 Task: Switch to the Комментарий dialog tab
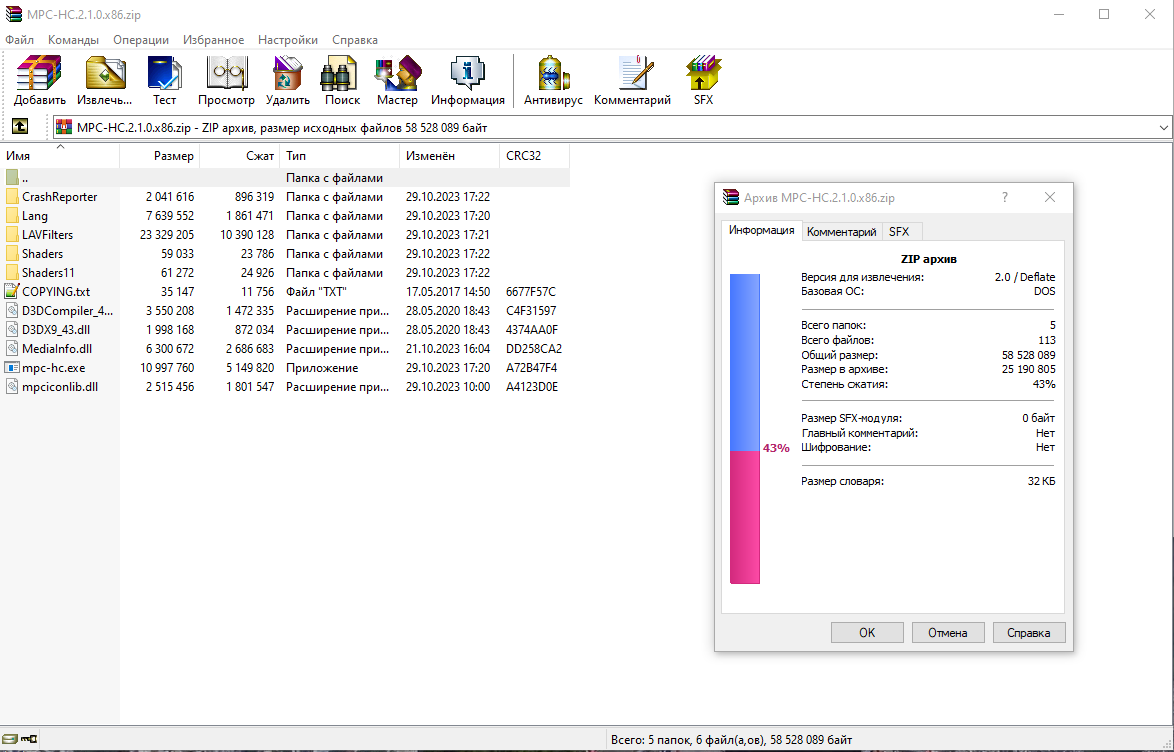pos(842,231)
